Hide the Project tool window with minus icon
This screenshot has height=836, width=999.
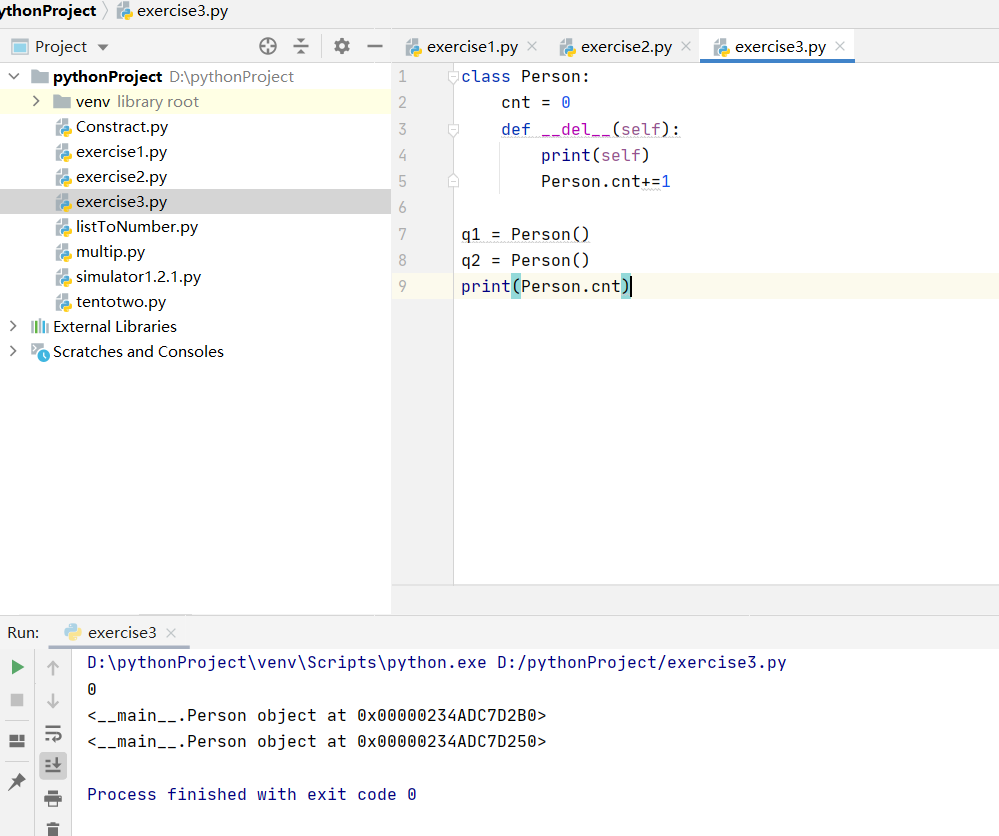click(375, 47)
